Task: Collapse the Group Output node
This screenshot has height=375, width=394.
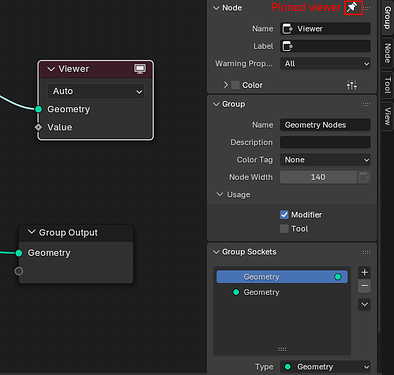Action: click(31, 232)
